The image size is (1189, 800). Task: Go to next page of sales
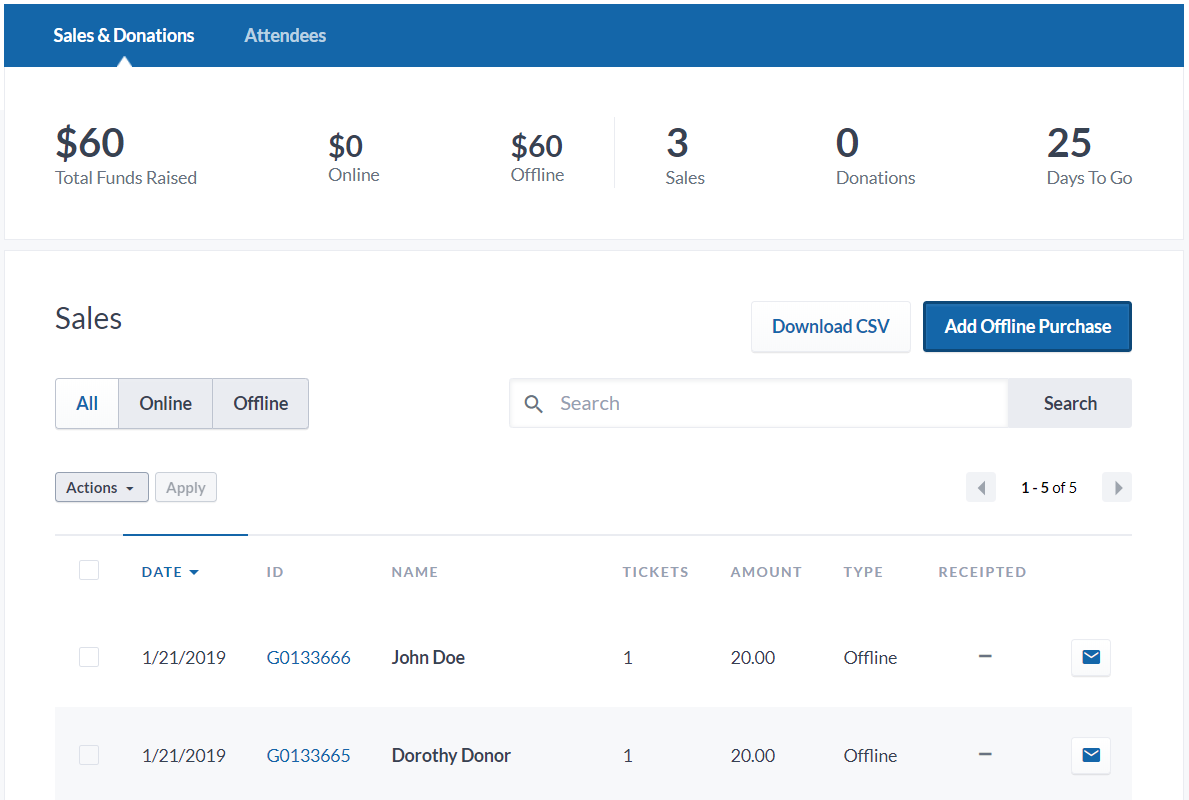pyautogui.click(x=1117, y=488)
